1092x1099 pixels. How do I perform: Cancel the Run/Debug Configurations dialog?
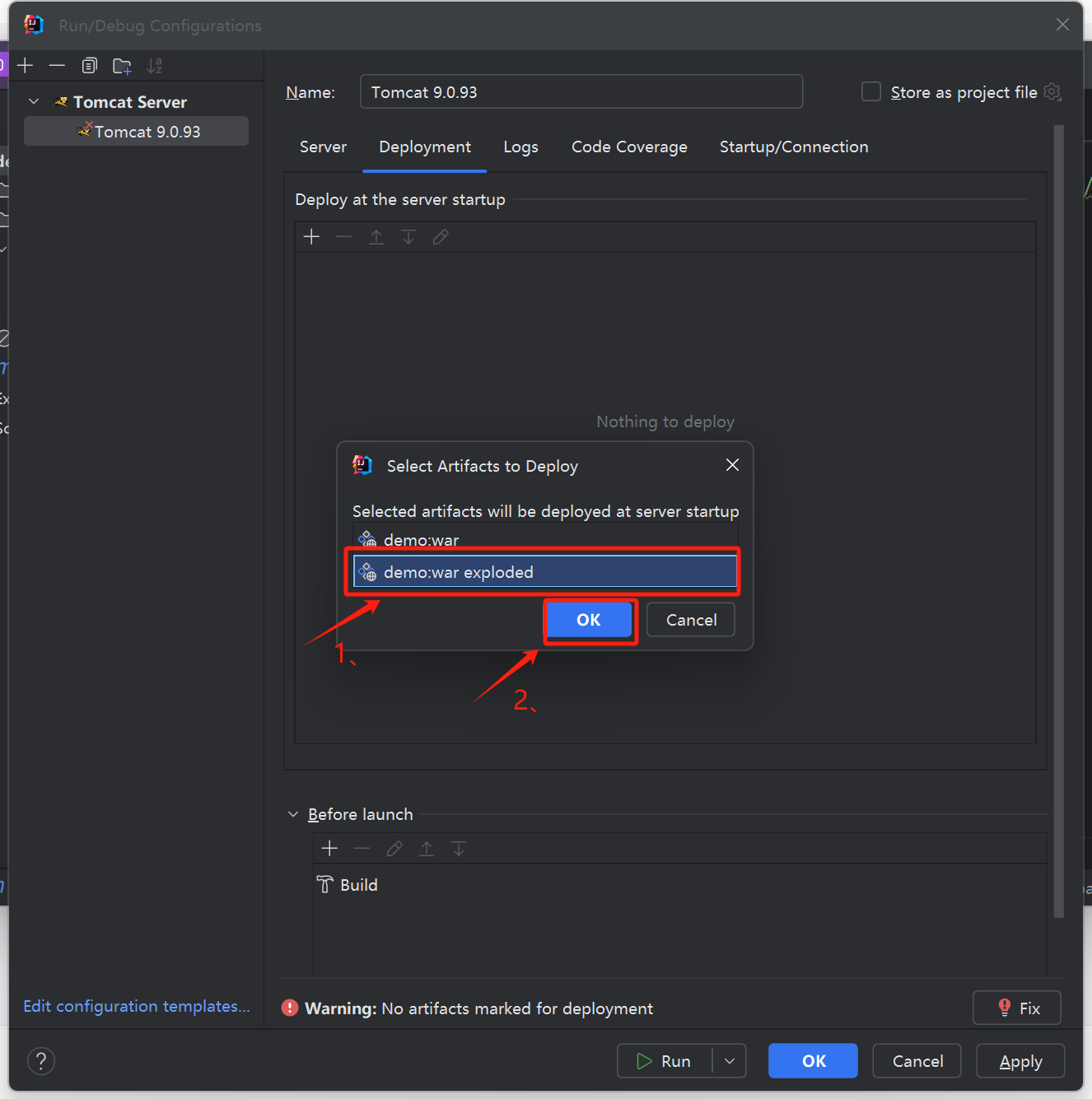coord(917,1061)
